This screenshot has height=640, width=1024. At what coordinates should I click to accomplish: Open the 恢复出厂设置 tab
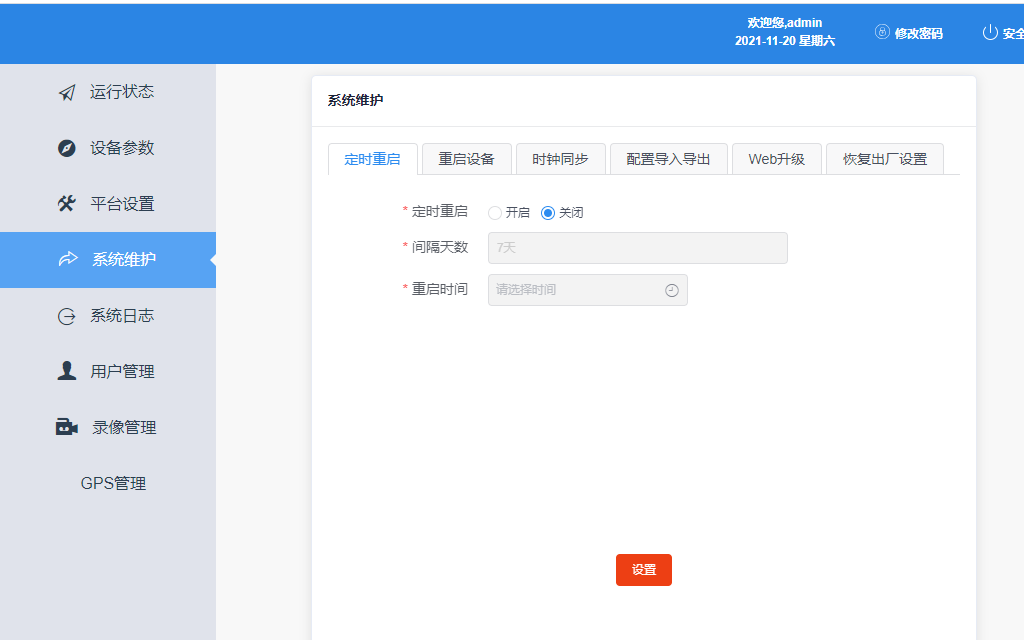[x=884, y=158]
